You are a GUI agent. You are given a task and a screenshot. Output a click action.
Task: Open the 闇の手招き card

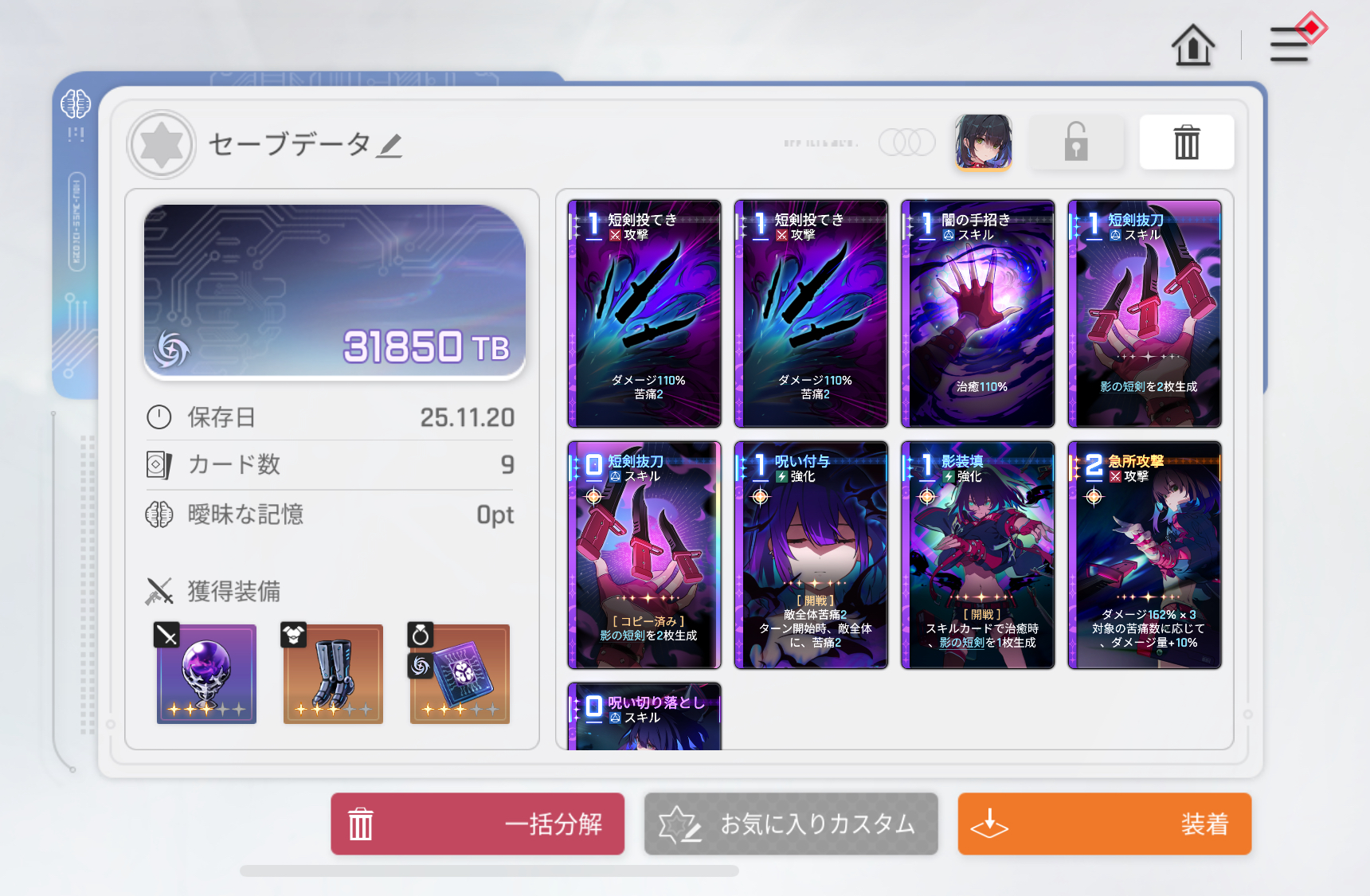pos(978,314)
